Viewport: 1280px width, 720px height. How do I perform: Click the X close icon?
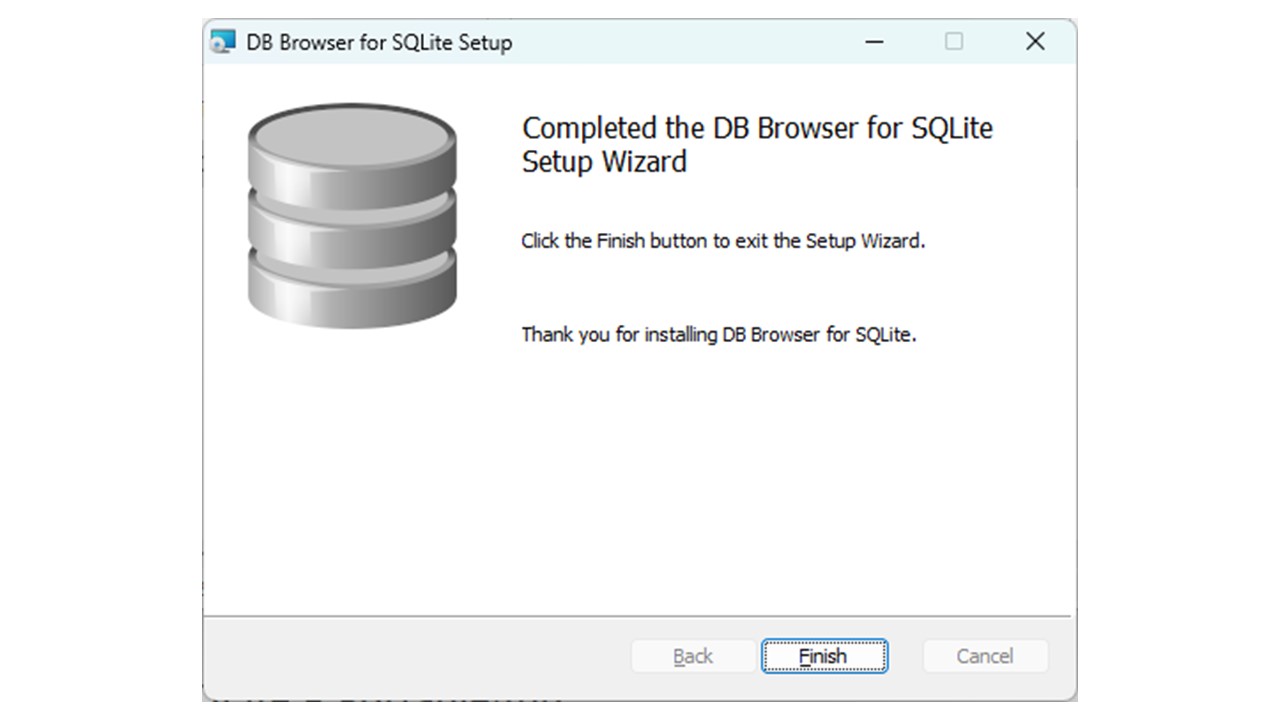1035,42
